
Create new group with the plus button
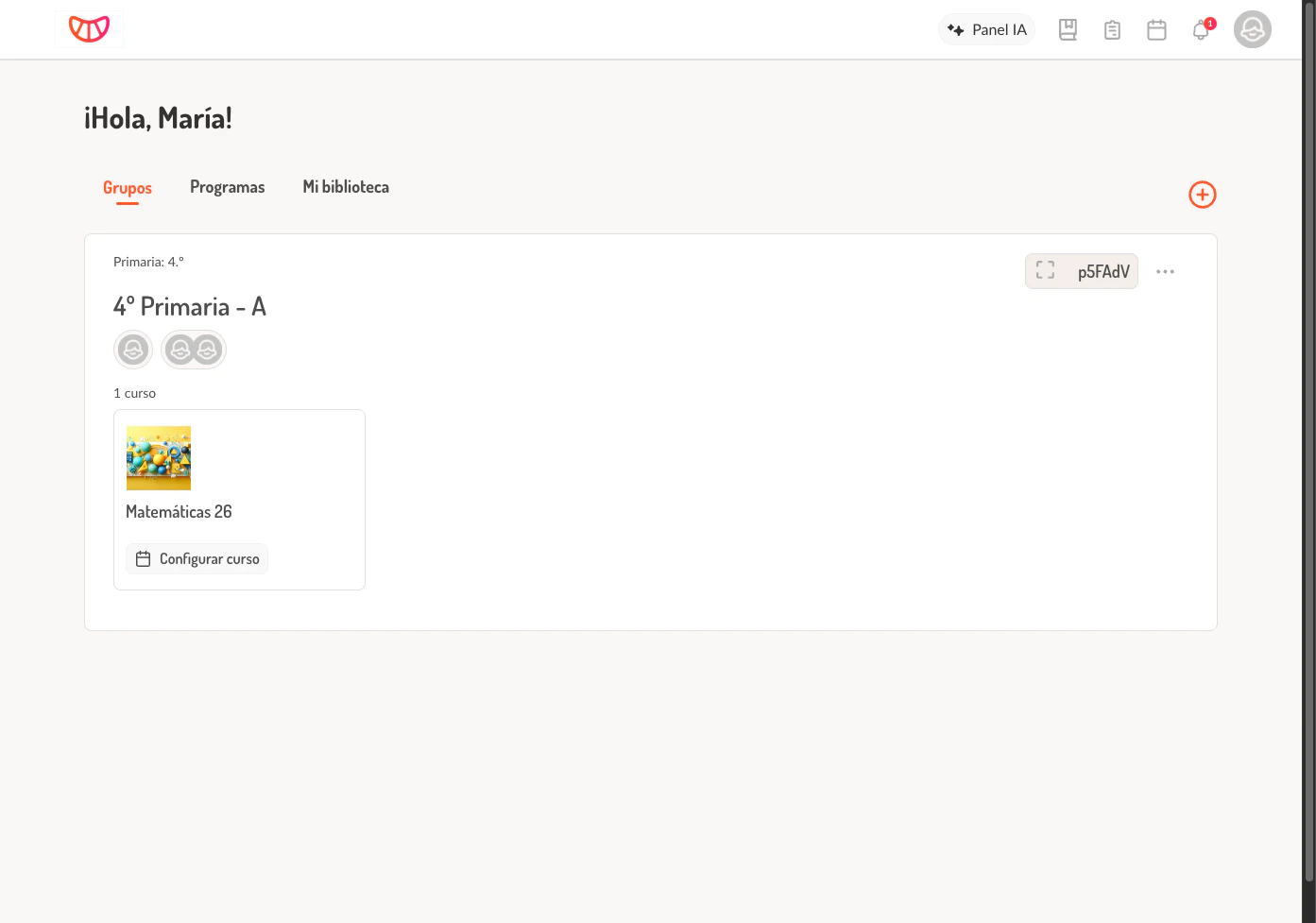click(x=1202, y=195)
